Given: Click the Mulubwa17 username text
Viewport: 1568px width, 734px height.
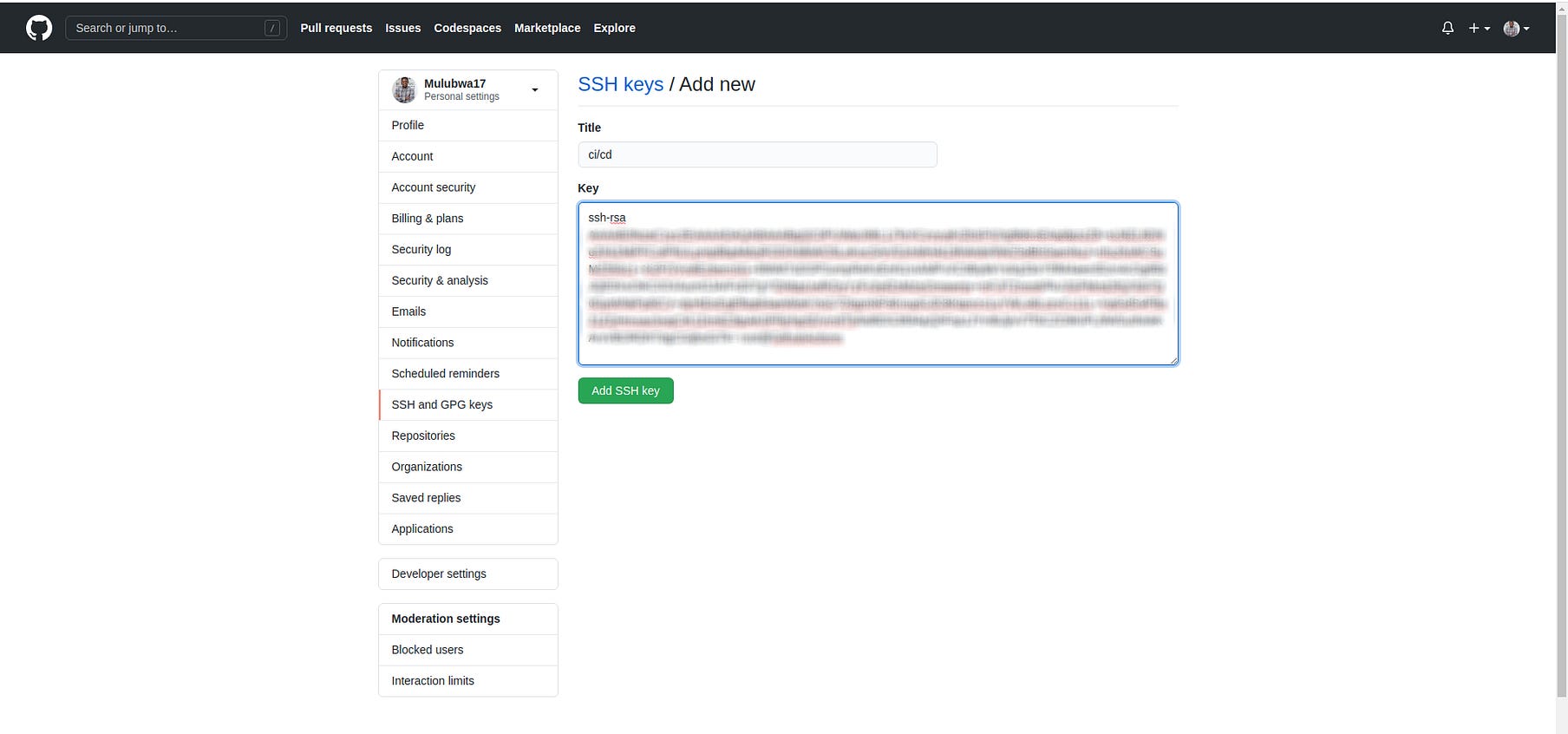Looking at the screenshot, I should (455, 83).
